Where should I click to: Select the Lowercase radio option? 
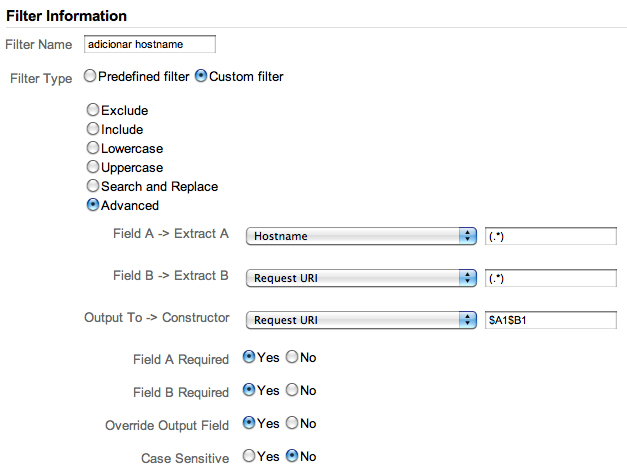click(94, 148)
